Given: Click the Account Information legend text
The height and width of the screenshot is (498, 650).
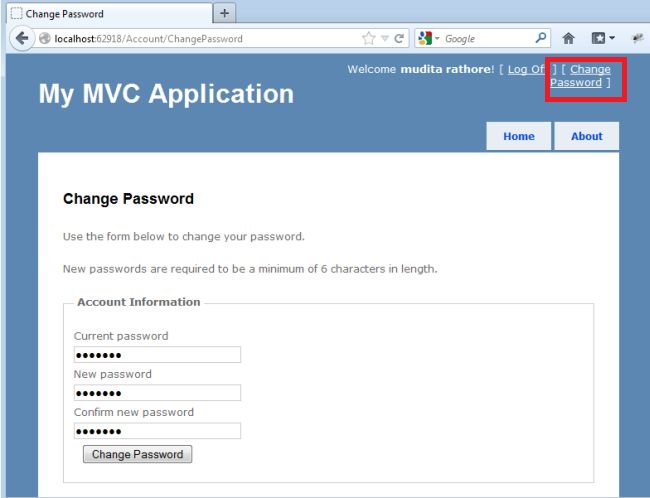Looking at the screenshot, I should (x=138, y=302).
